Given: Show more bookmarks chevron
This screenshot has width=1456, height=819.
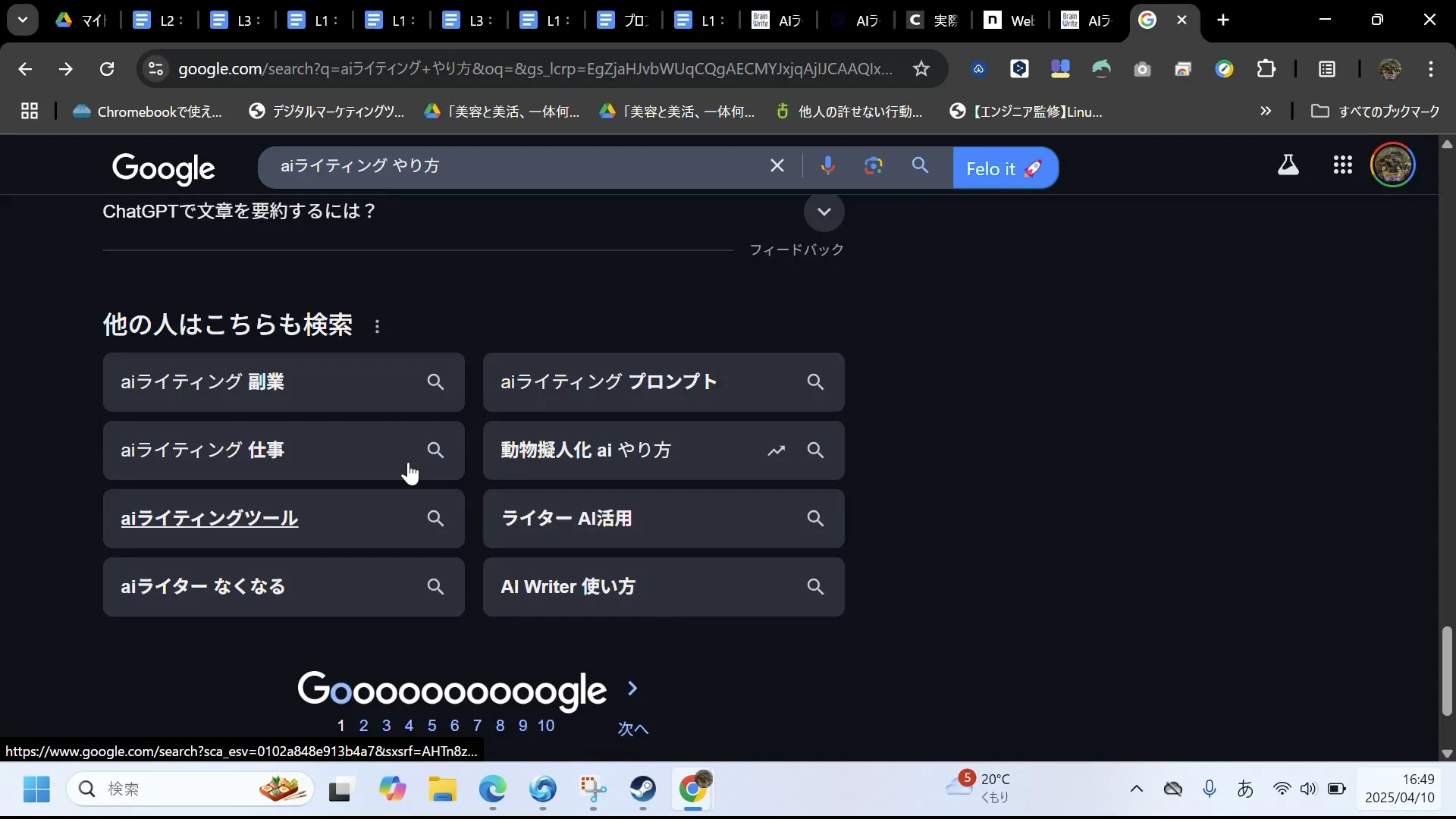Looking at the screenshot, I should pyautogui.click(x=1266, y=111).
